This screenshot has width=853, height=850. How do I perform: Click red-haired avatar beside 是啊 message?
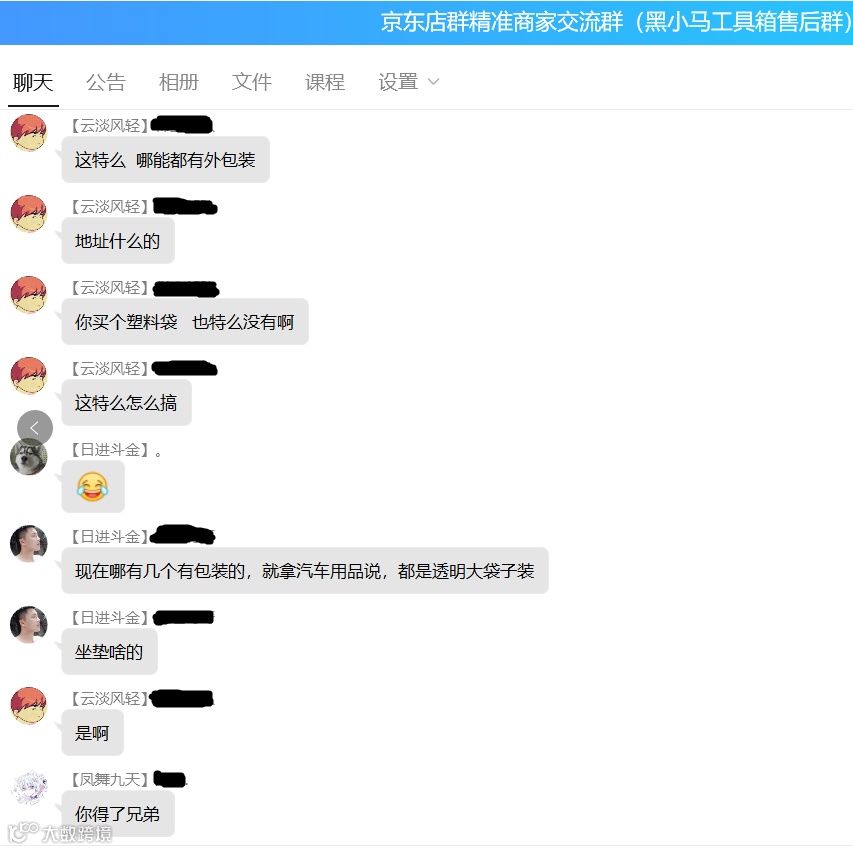29,705
